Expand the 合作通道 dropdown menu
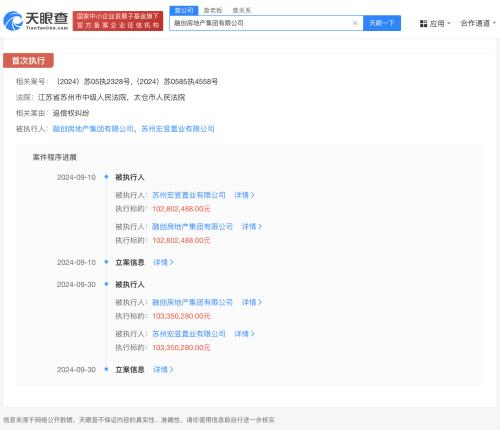The width and height of the screenshot is (500, 430). pos(478,23)
